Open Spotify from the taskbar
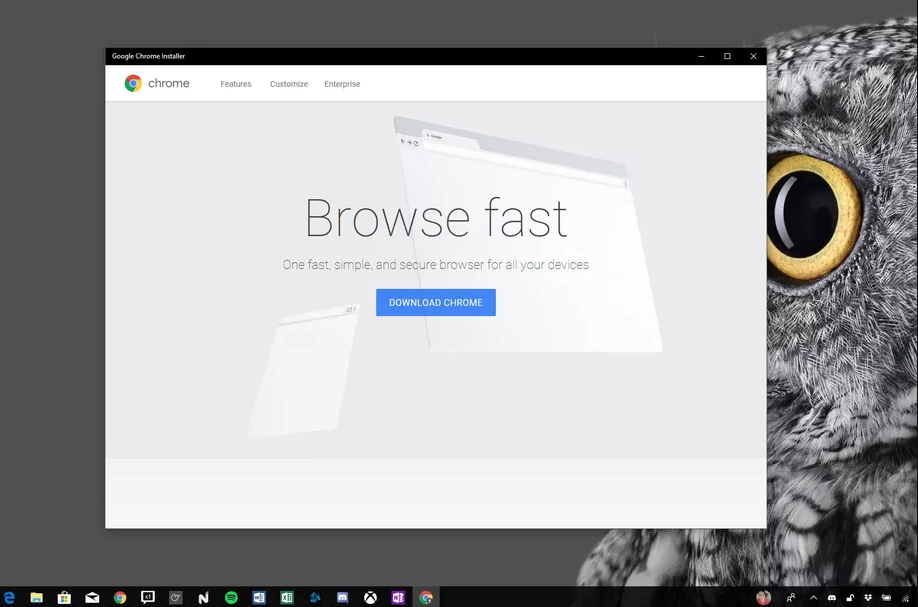 point(231,597)
